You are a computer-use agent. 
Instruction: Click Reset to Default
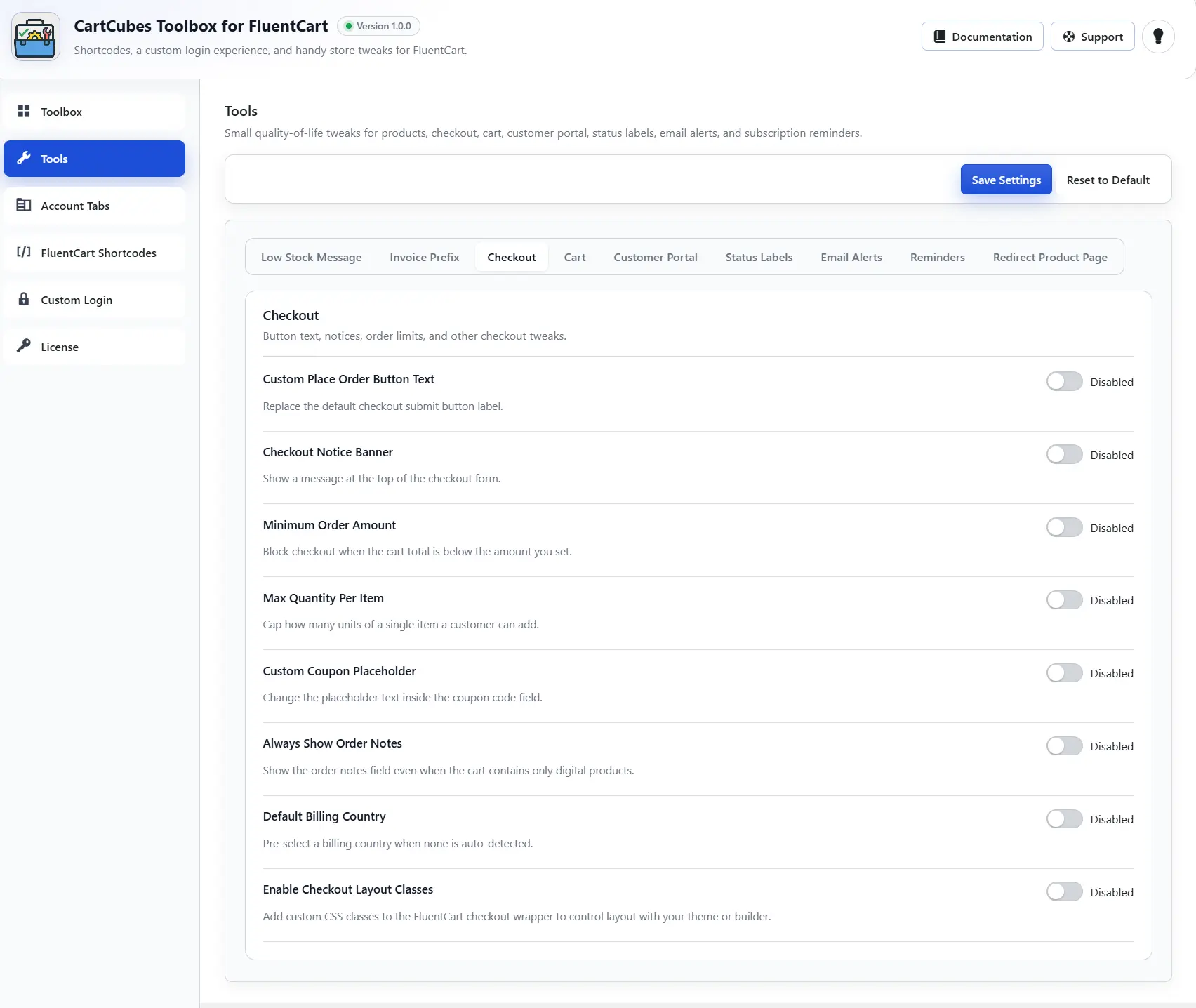pyautogui.click(x=1108, y=180)
